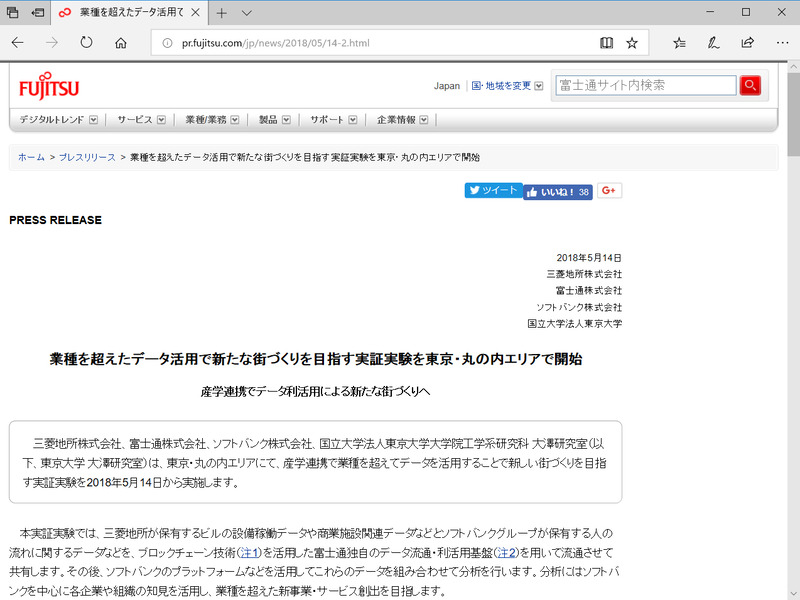Expand the サポート menu
The image size is (800, 600).
[x=334, y=120]
